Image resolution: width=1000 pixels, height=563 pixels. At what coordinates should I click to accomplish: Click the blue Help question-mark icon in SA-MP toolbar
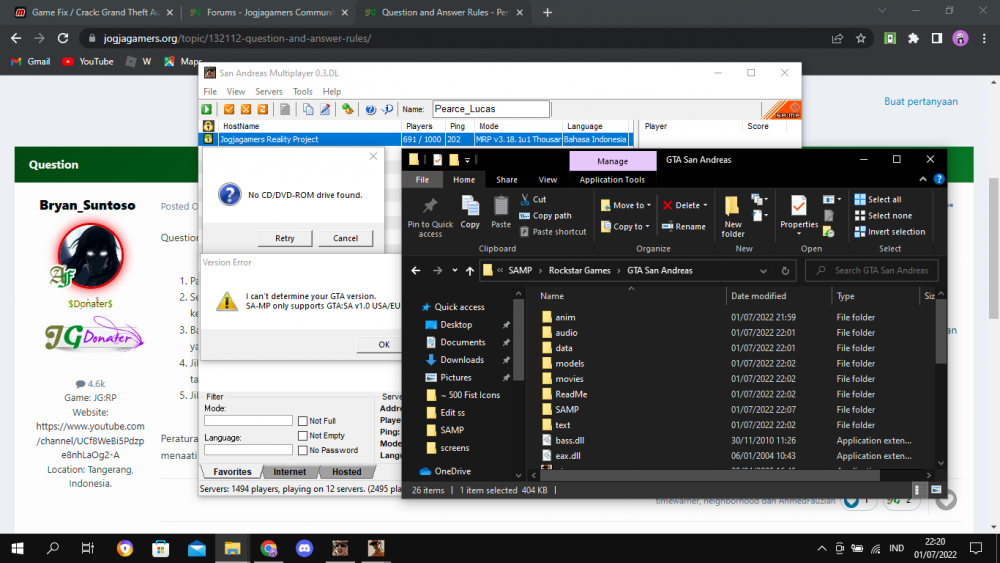coord(371,109)
